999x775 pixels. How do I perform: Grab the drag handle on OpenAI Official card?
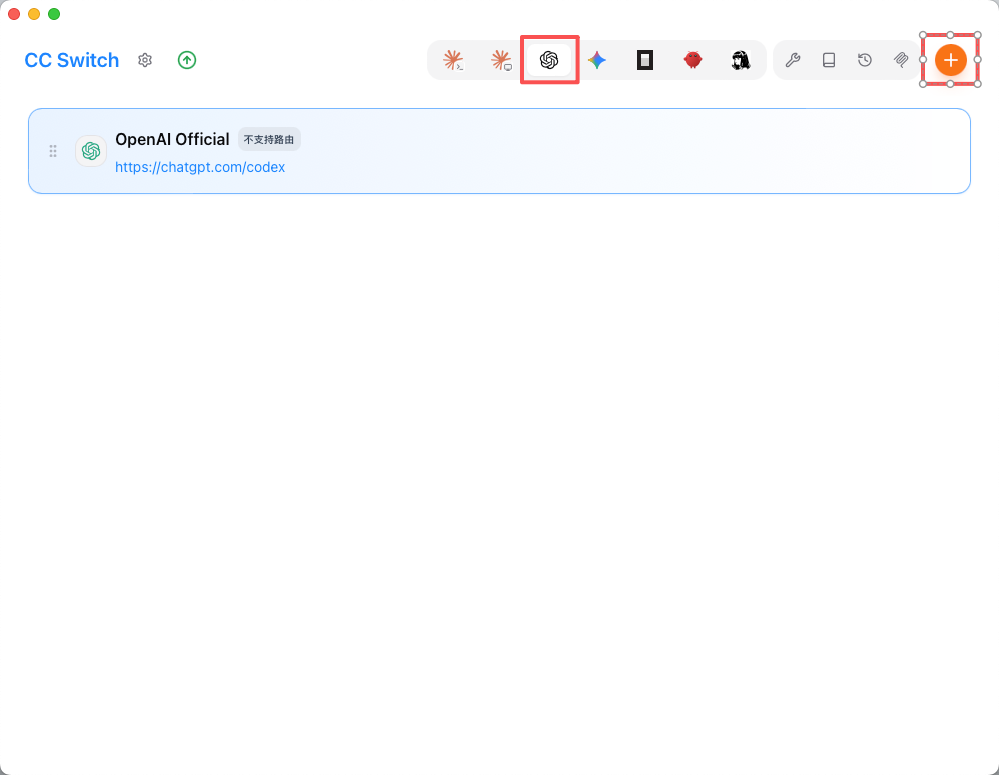(x=53, y=151)
